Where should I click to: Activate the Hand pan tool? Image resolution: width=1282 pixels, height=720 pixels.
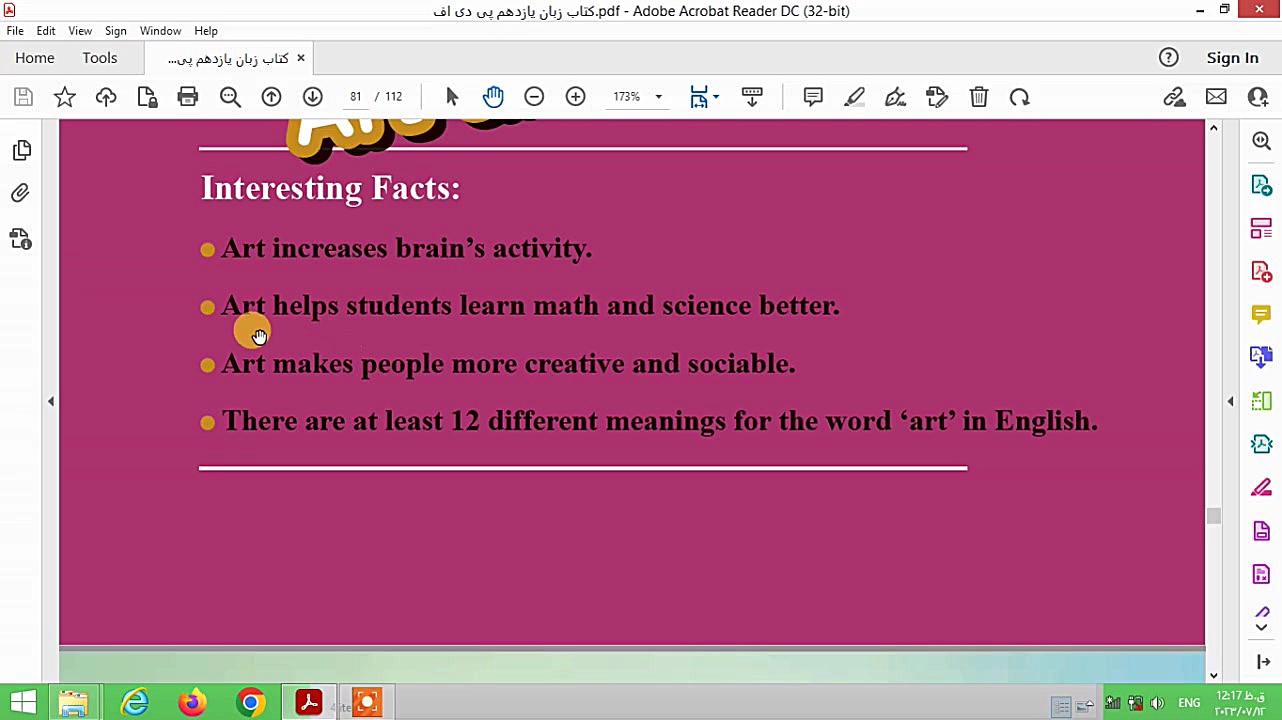click(x=493, y=97)
